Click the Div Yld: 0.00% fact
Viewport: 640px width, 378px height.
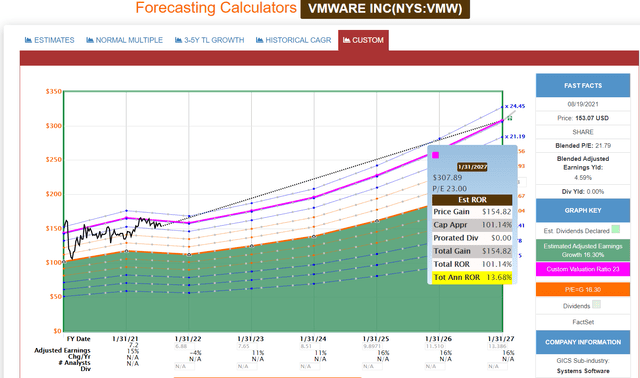tap(583, 191)
